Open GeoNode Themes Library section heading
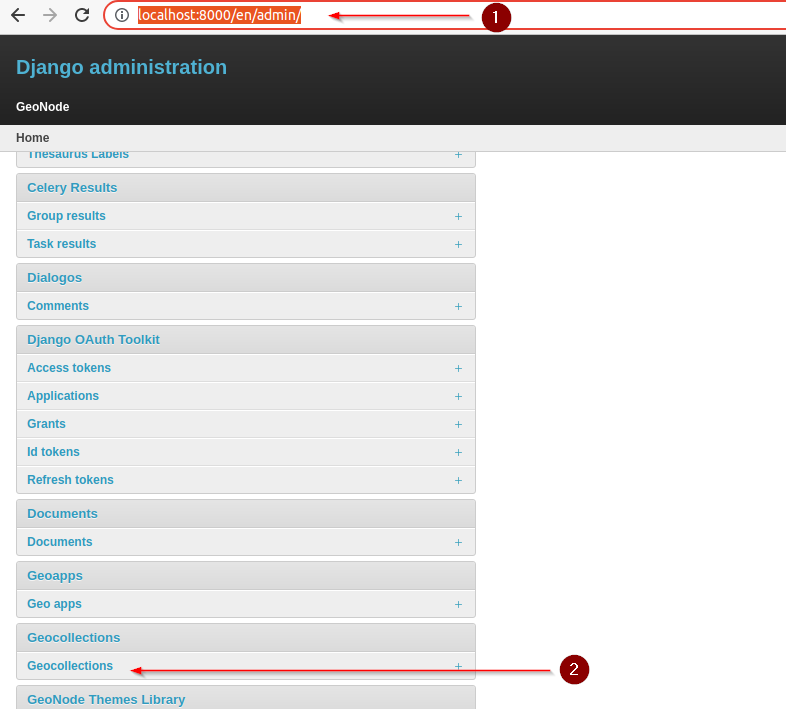Image resolution: width=786 pixels, height=709 pixels. point(106,699)
